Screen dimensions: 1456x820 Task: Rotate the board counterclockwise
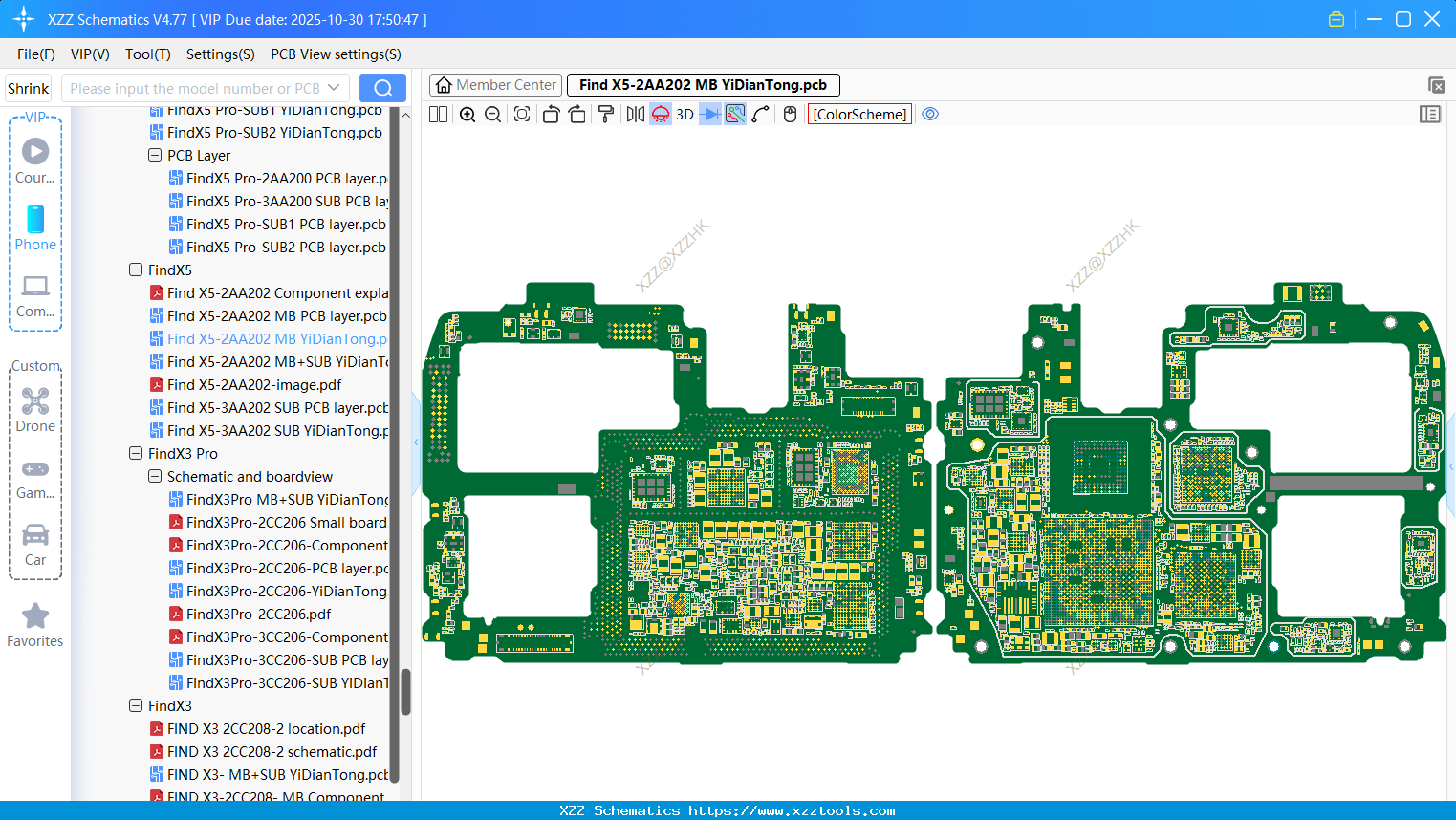click(551, 115)
